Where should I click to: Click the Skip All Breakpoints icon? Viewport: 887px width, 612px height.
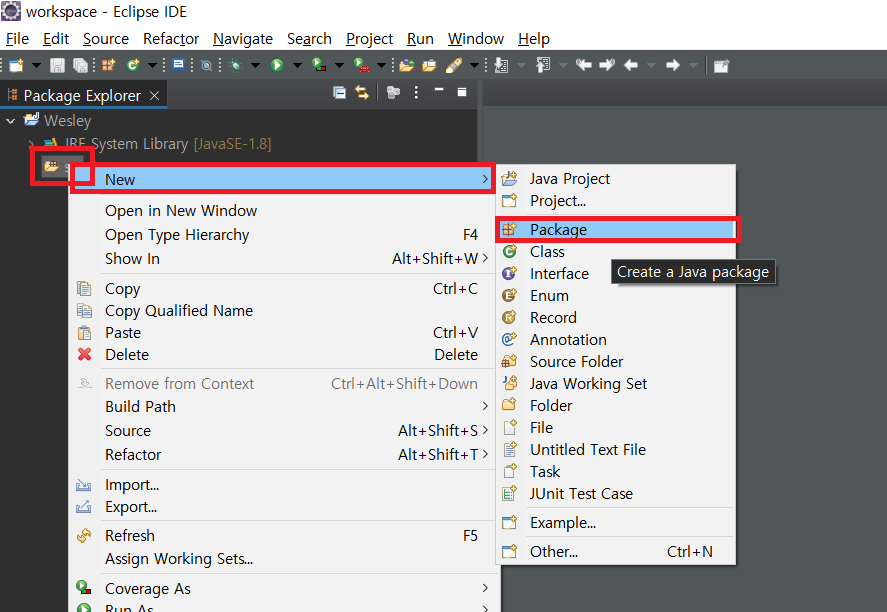[x=206, y=66]
